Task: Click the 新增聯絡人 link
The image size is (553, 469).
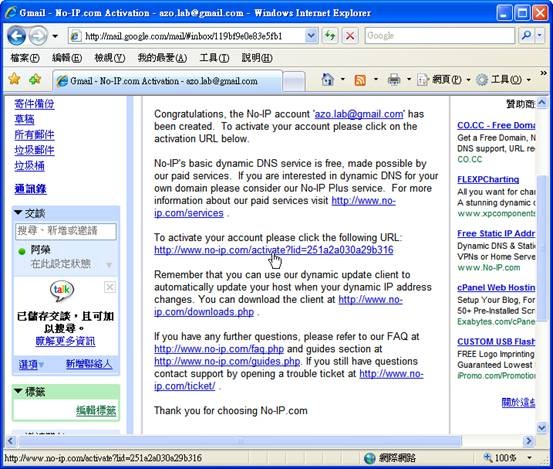Action: click(89, 364)
